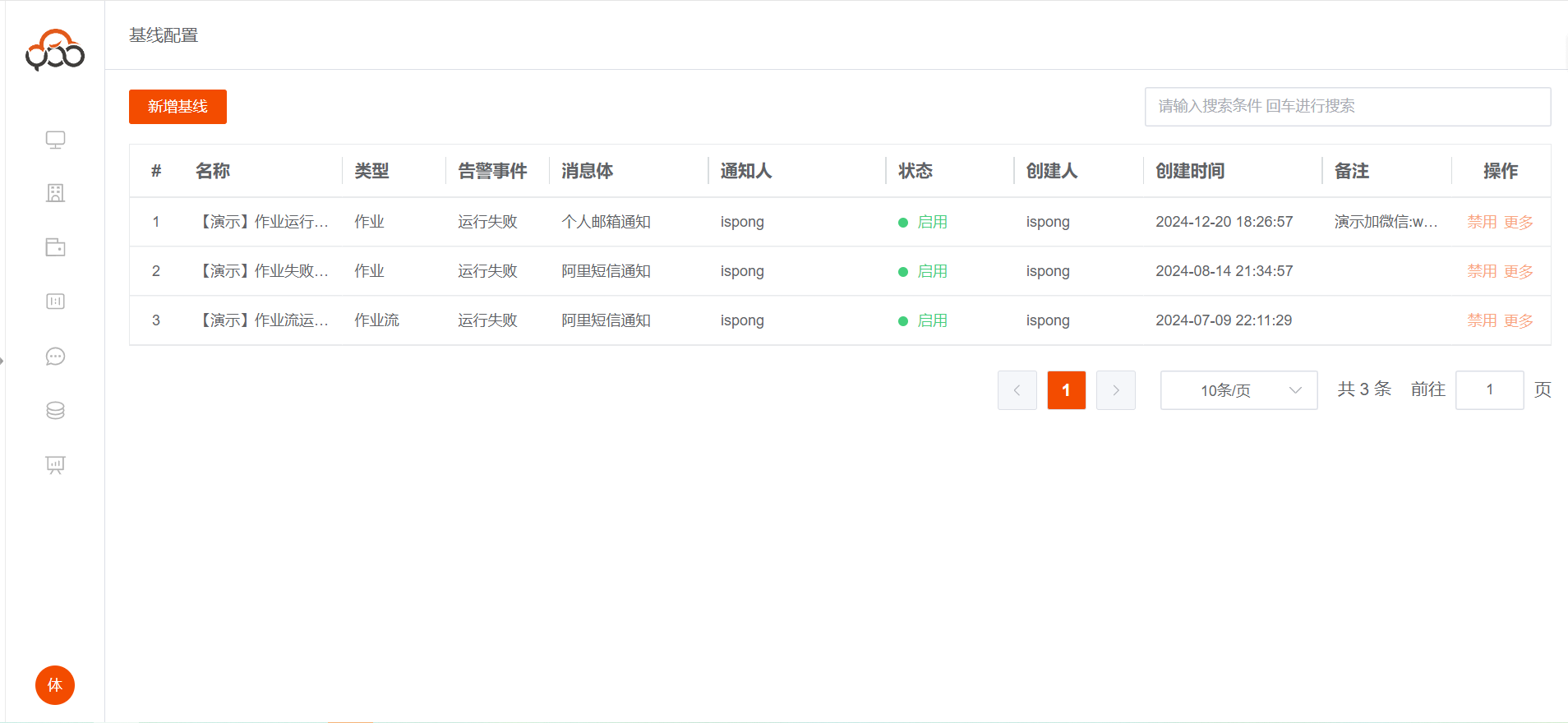Select the wallet folder sidebar icon
The image size is (1568, 723).
(x=55, y=247)
